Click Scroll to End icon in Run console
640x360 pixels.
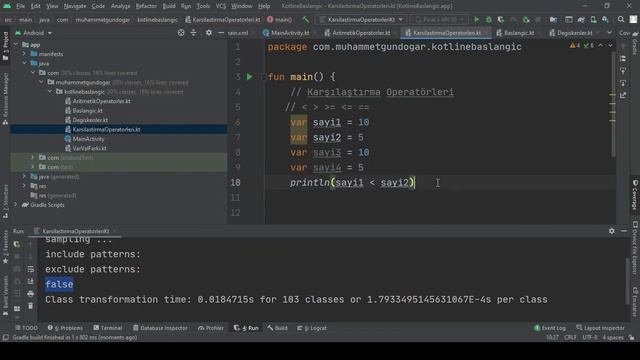(31, 281)
